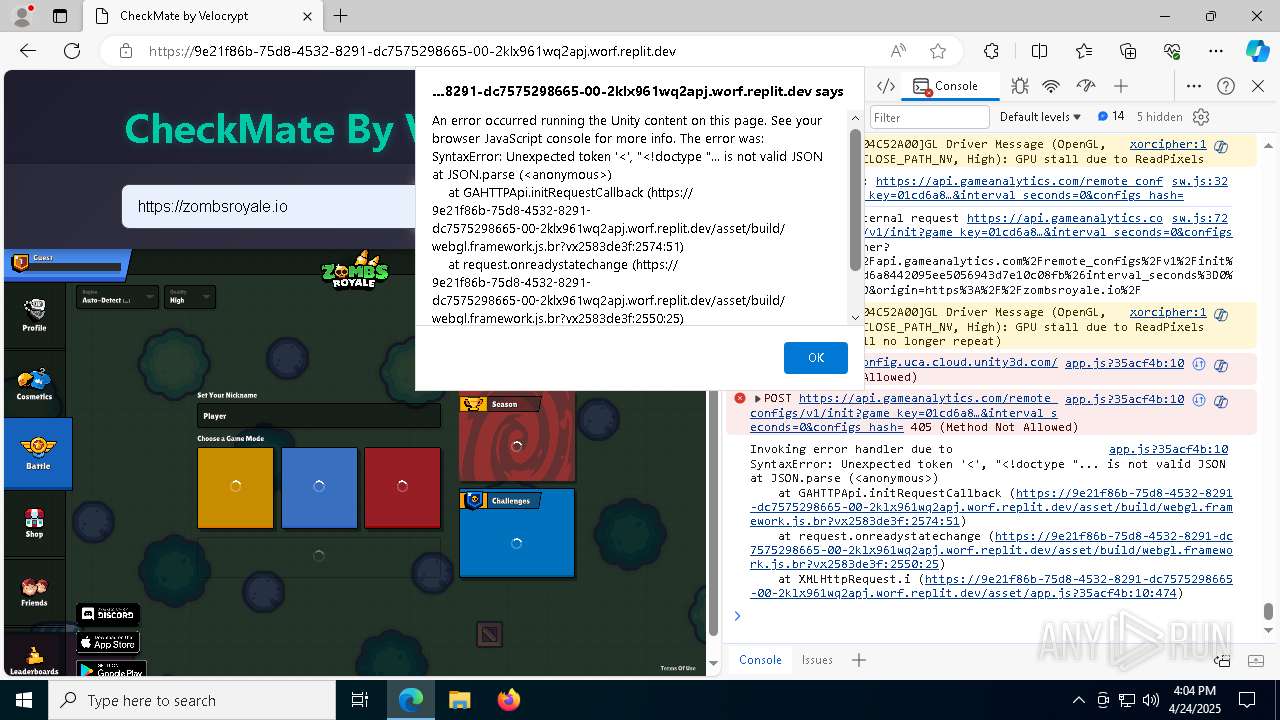Open the Copilot icon in Edge
Viewport: 1280px width, 720px height.
coord(1257,51)
